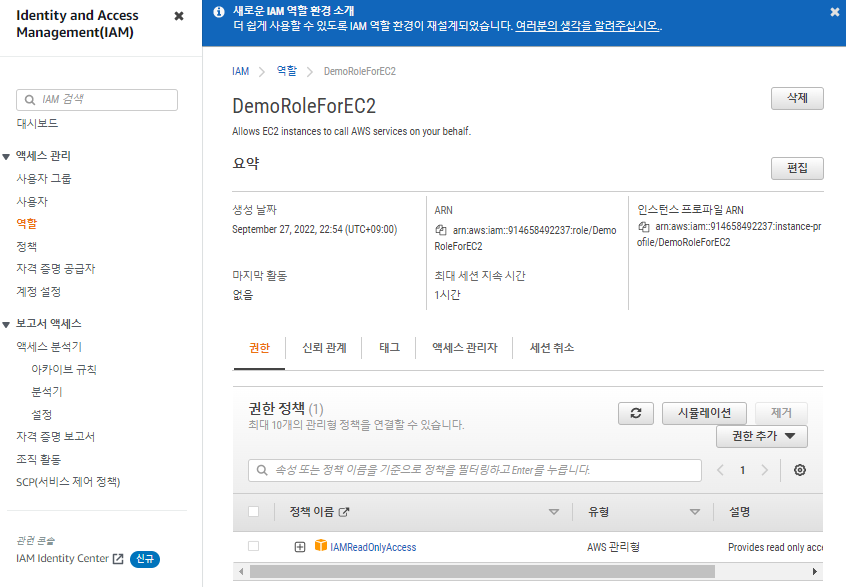The height and width of the screenshot is (587, 846).
Task: Click the 편집 button
Action: [x=797, y=168]
